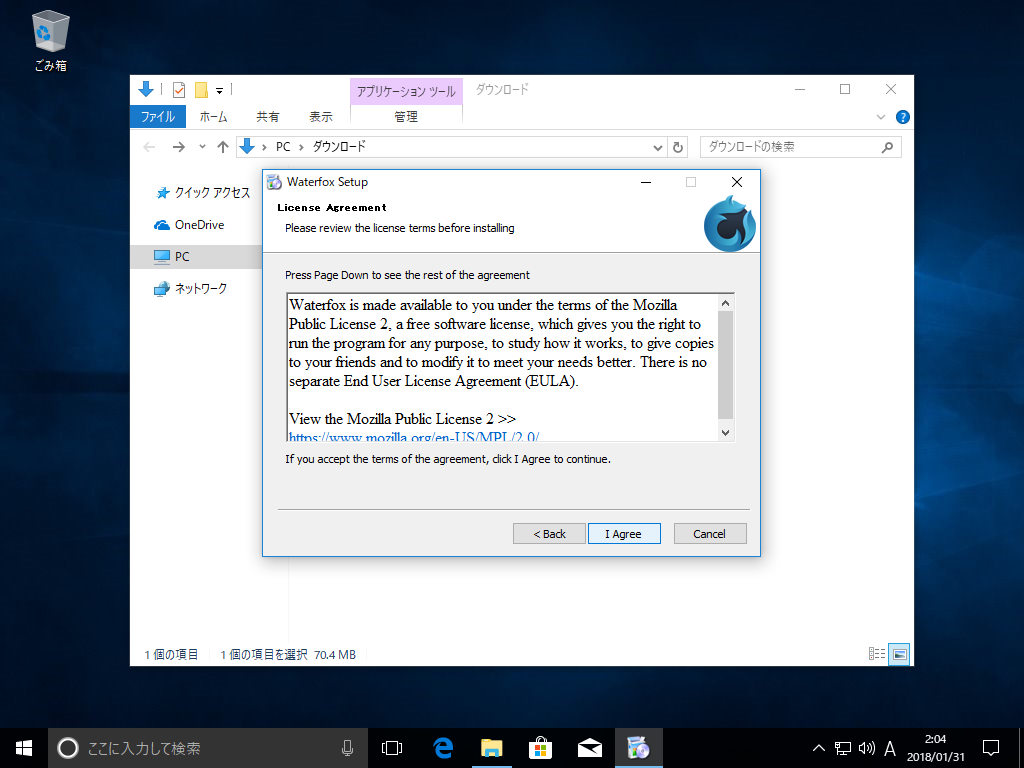Click IME input mode A indicator
The width and height of the screenshot is (1024, 768).
[889, 748]
